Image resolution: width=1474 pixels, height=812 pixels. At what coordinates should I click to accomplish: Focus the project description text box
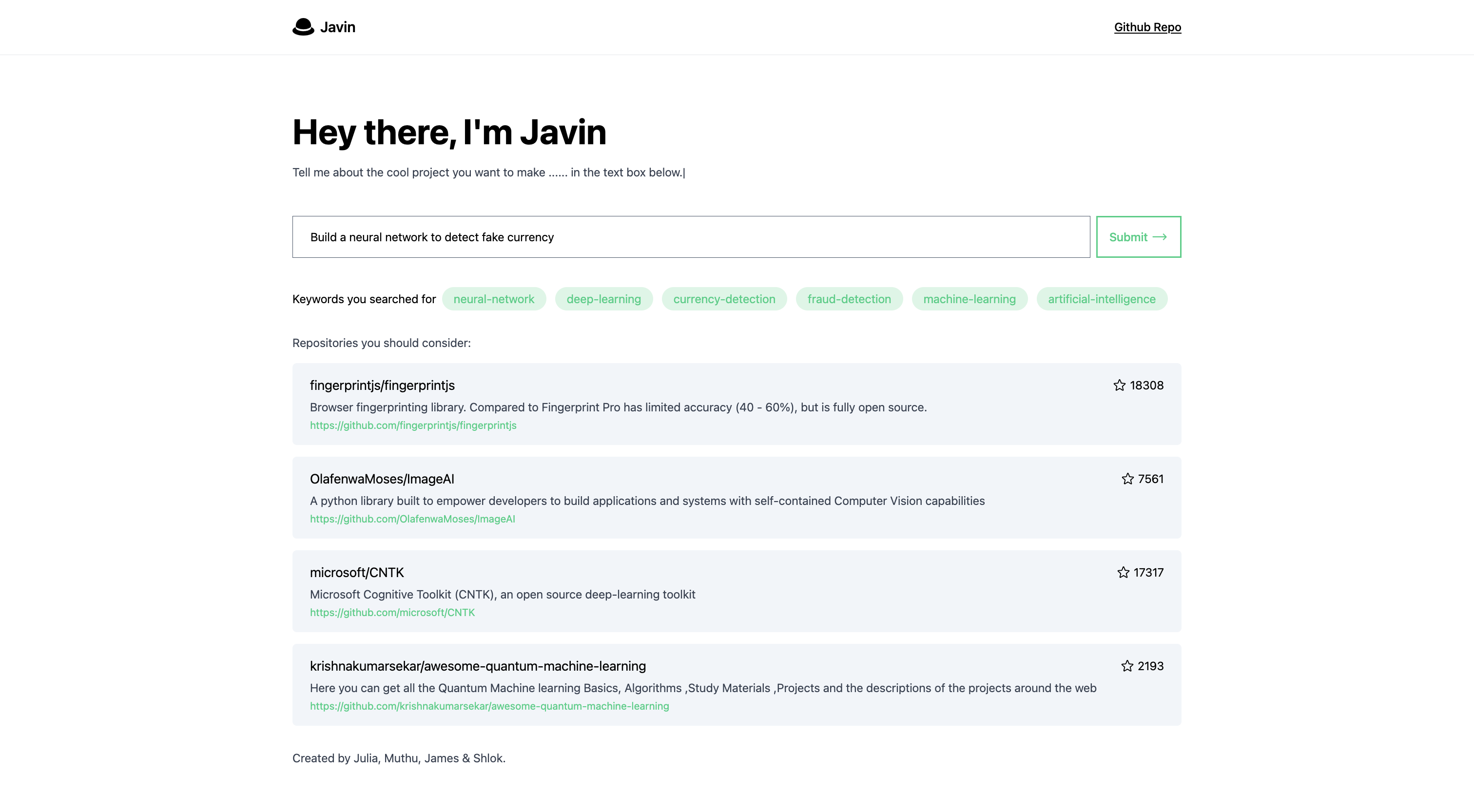coord(691,237)
